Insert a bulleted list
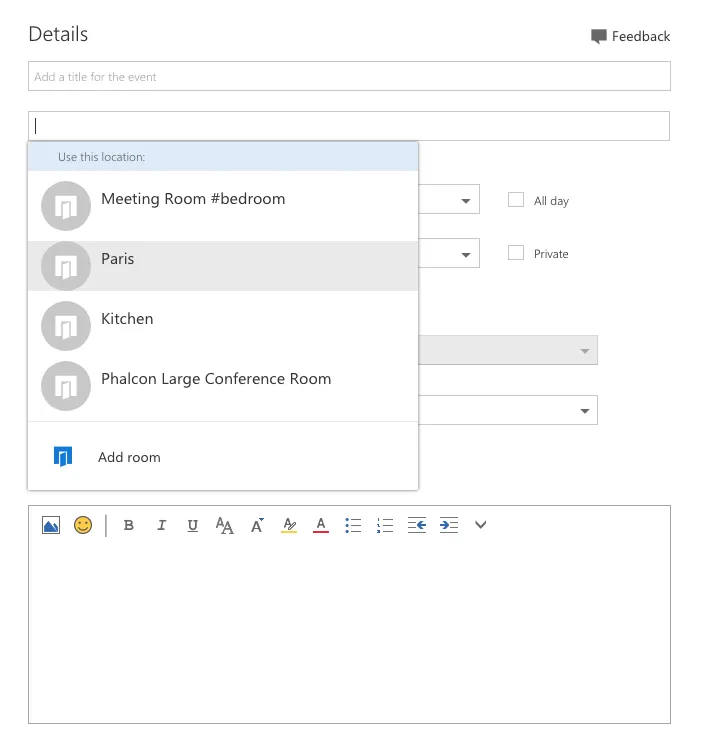Screen dimensions: 703x755 [x=353, y=525]
